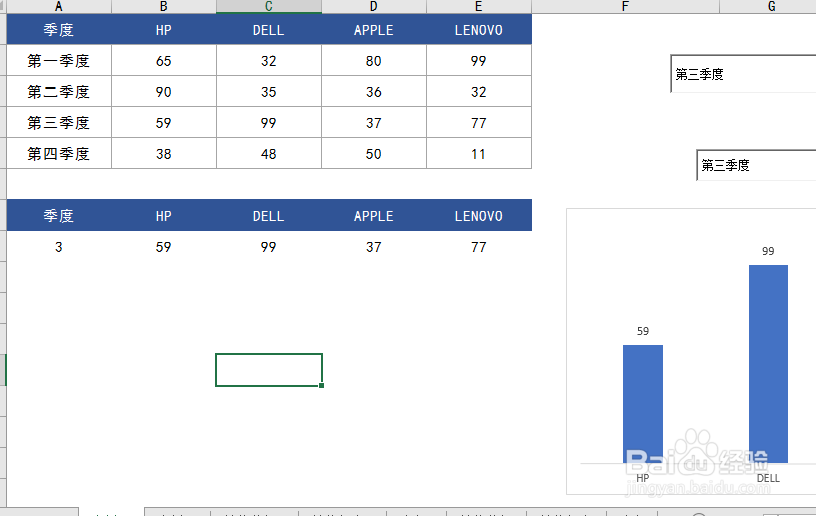The width and height of the screenshot is (816, 516).
Task: Click the HP axis label in chart
Action: tap(643, 478)
